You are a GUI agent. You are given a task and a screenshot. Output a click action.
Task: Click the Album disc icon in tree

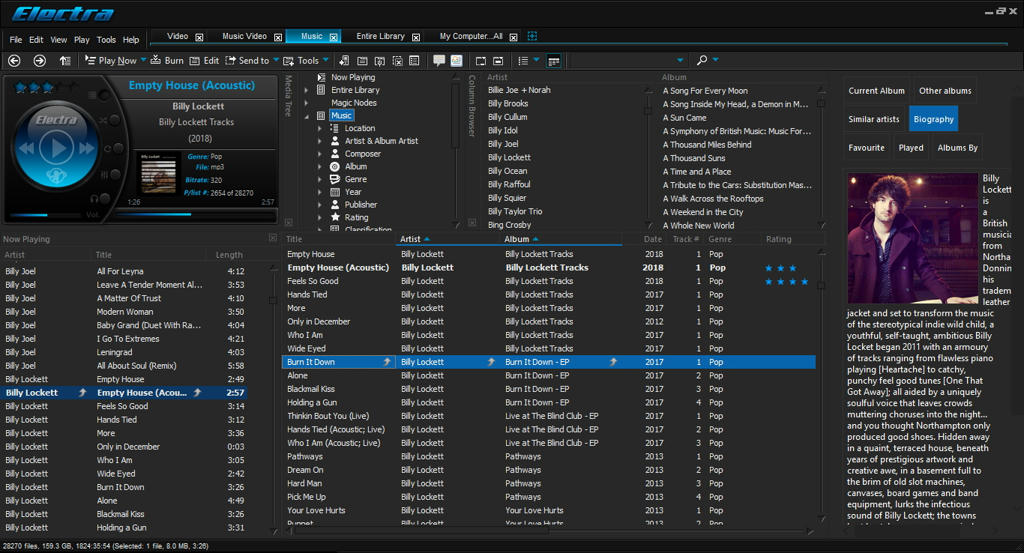click(x=335, y=166)
